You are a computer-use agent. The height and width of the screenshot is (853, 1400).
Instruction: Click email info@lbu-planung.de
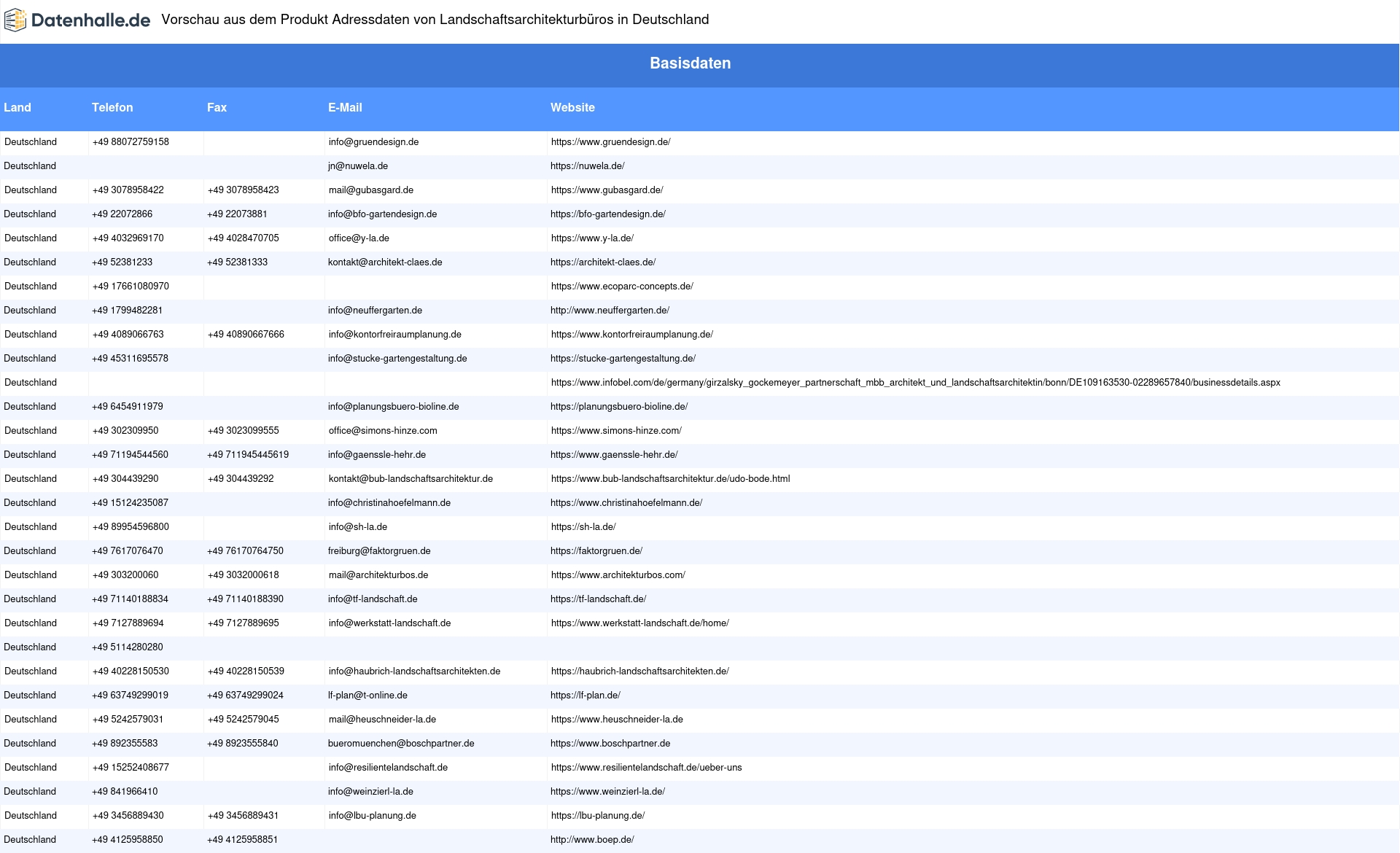(x=372, y=816)
